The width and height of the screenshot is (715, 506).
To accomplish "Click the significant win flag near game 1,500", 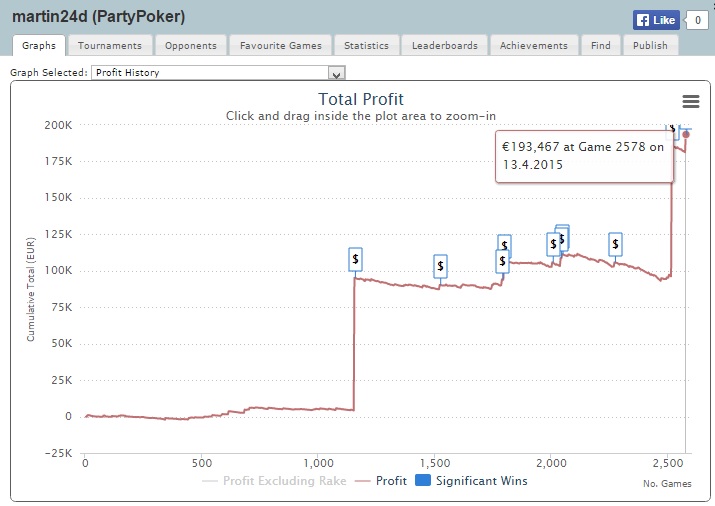I will tap(440, 266).
